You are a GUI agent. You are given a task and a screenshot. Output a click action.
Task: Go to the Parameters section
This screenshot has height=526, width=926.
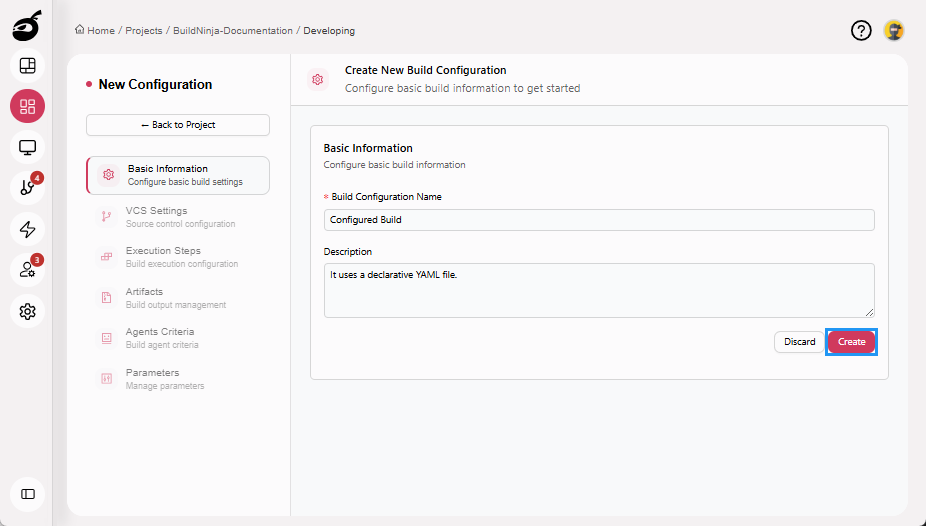pos(178,378)
